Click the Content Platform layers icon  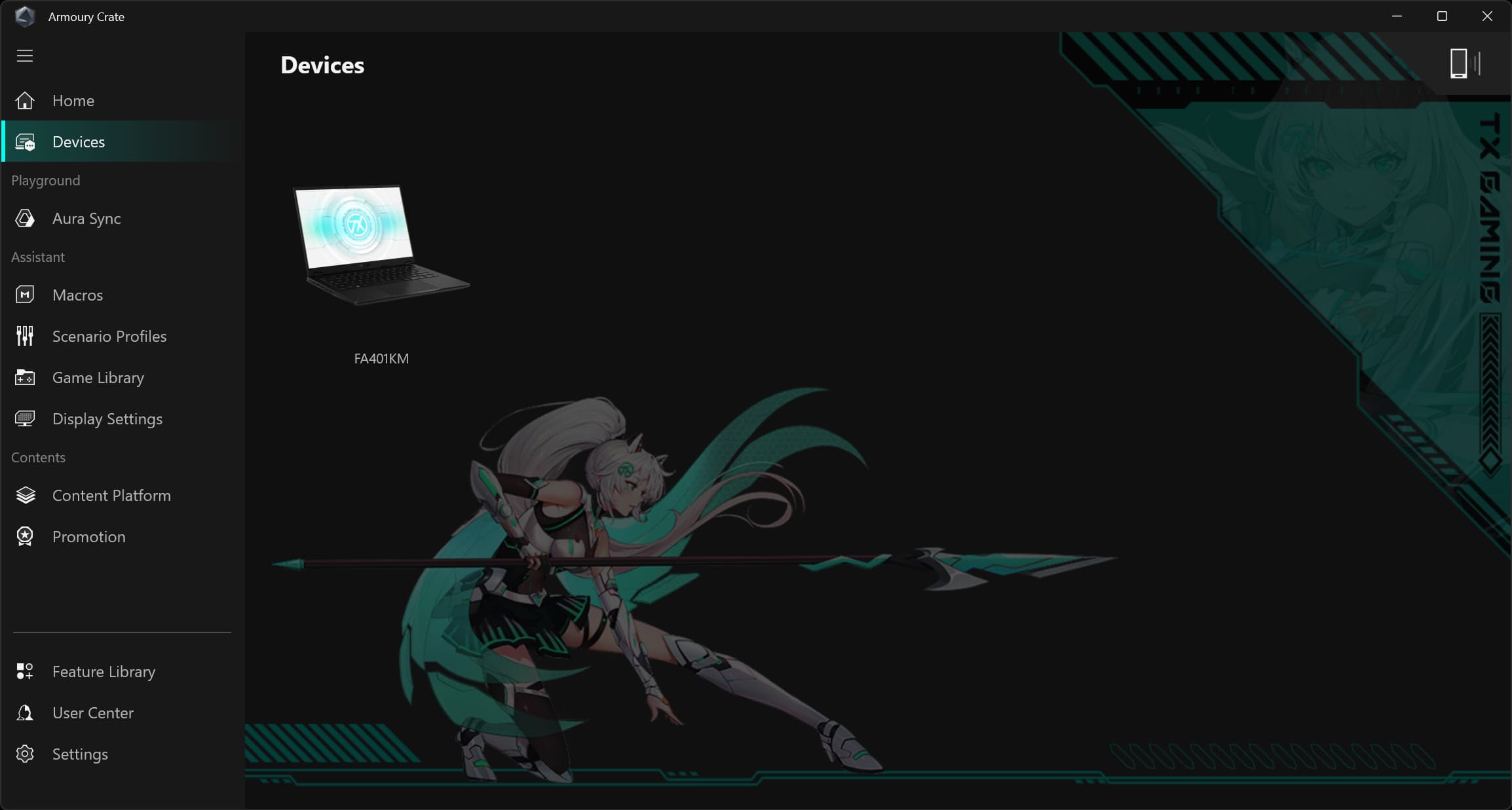point(25,496)
